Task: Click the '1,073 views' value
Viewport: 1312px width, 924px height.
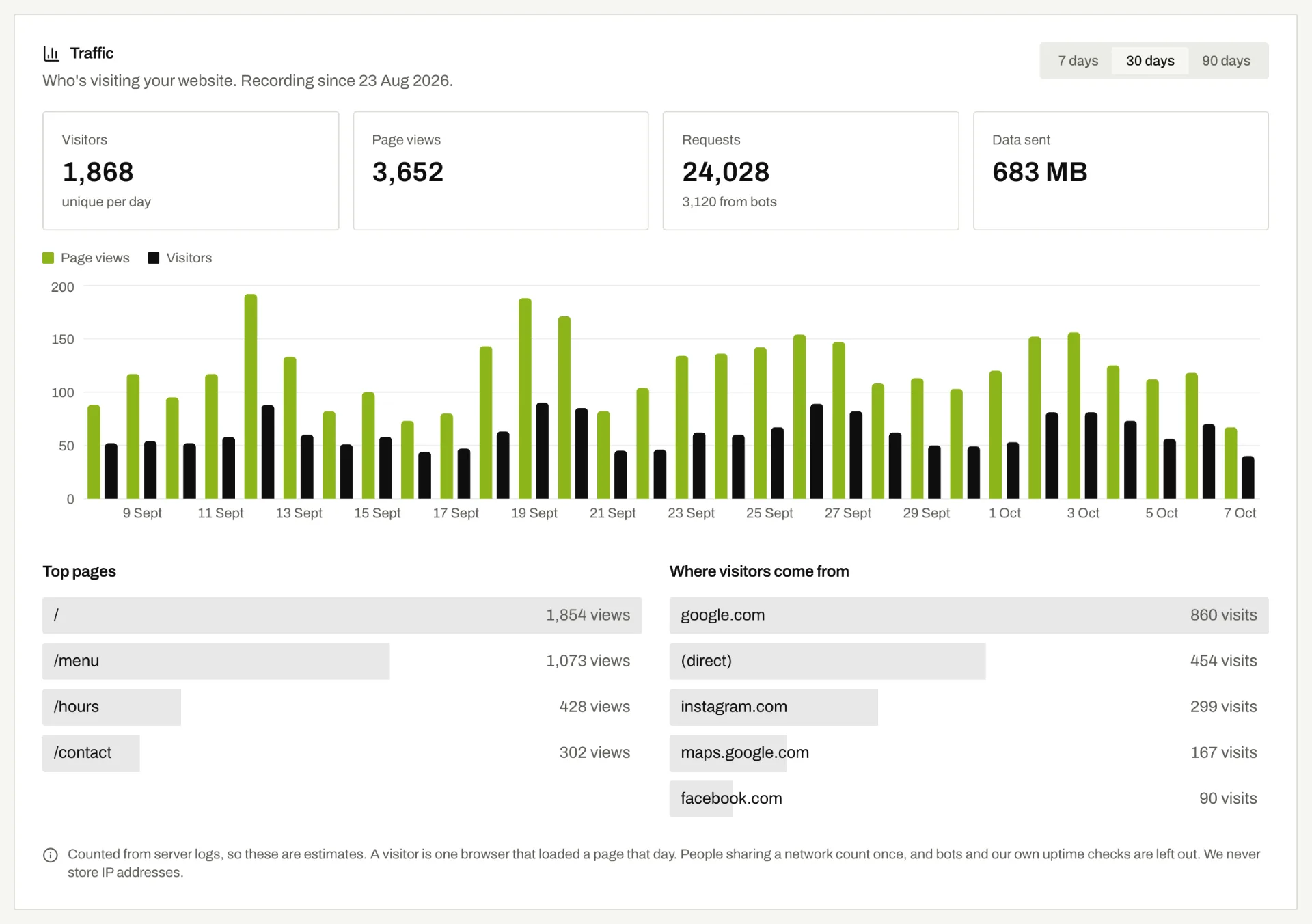Action: point(588,661)
